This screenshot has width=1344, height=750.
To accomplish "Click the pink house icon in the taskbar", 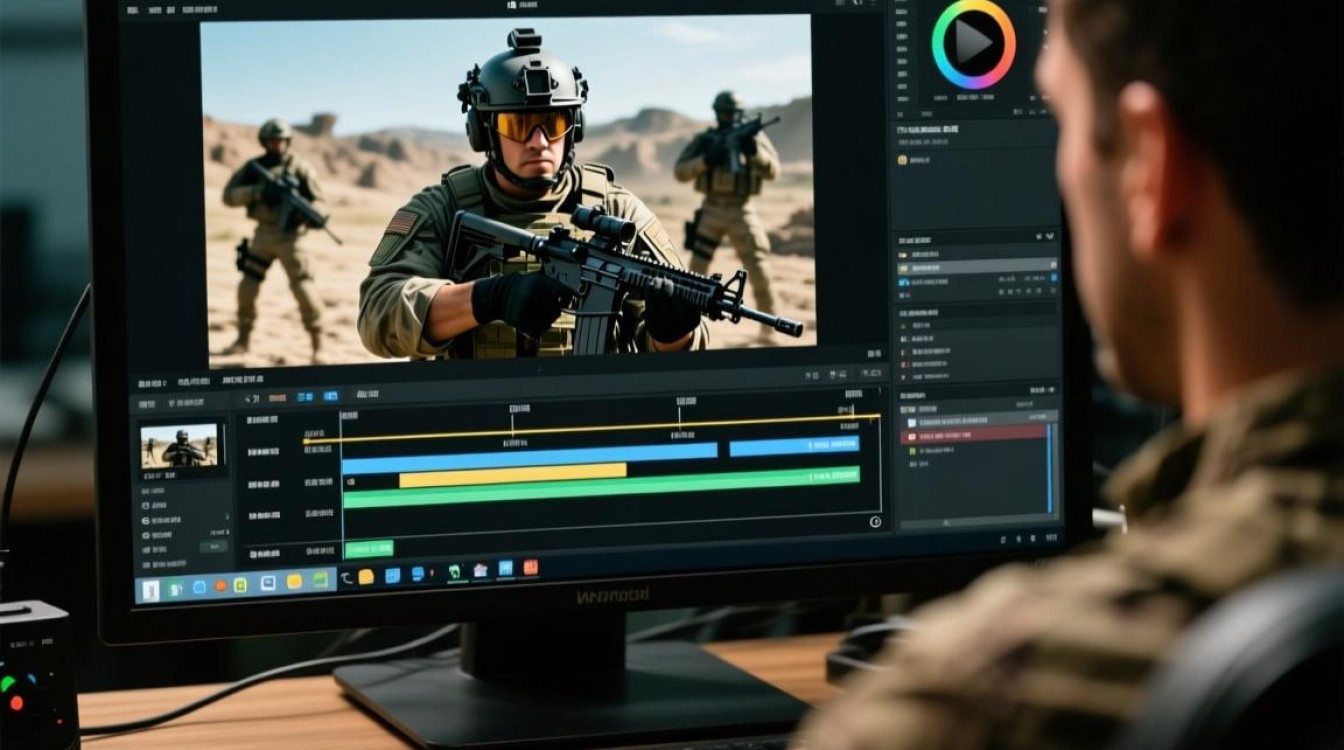I will point(480,570).
